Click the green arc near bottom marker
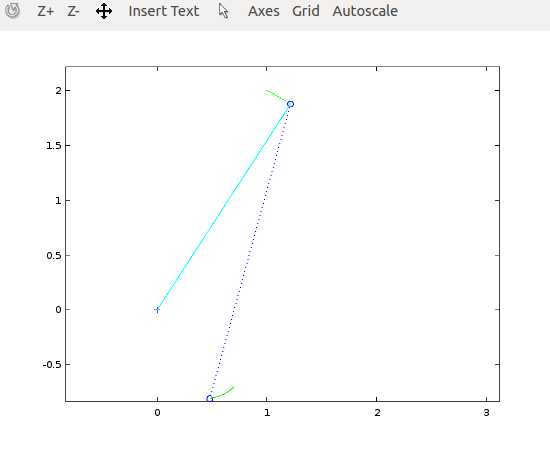 (x=223, y=394)
